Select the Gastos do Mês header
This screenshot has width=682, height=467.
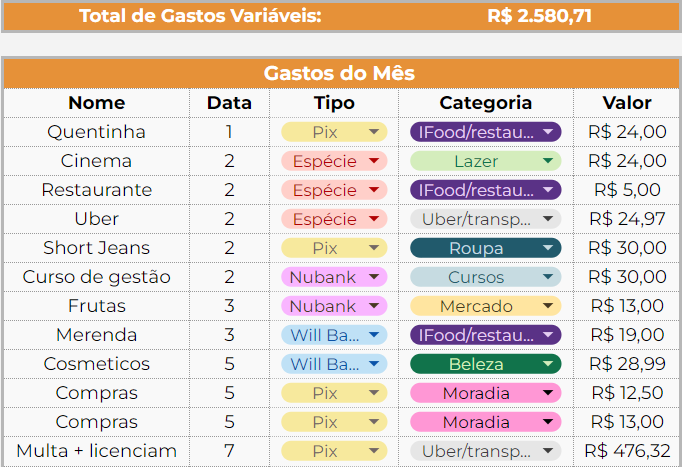point(340,73)
